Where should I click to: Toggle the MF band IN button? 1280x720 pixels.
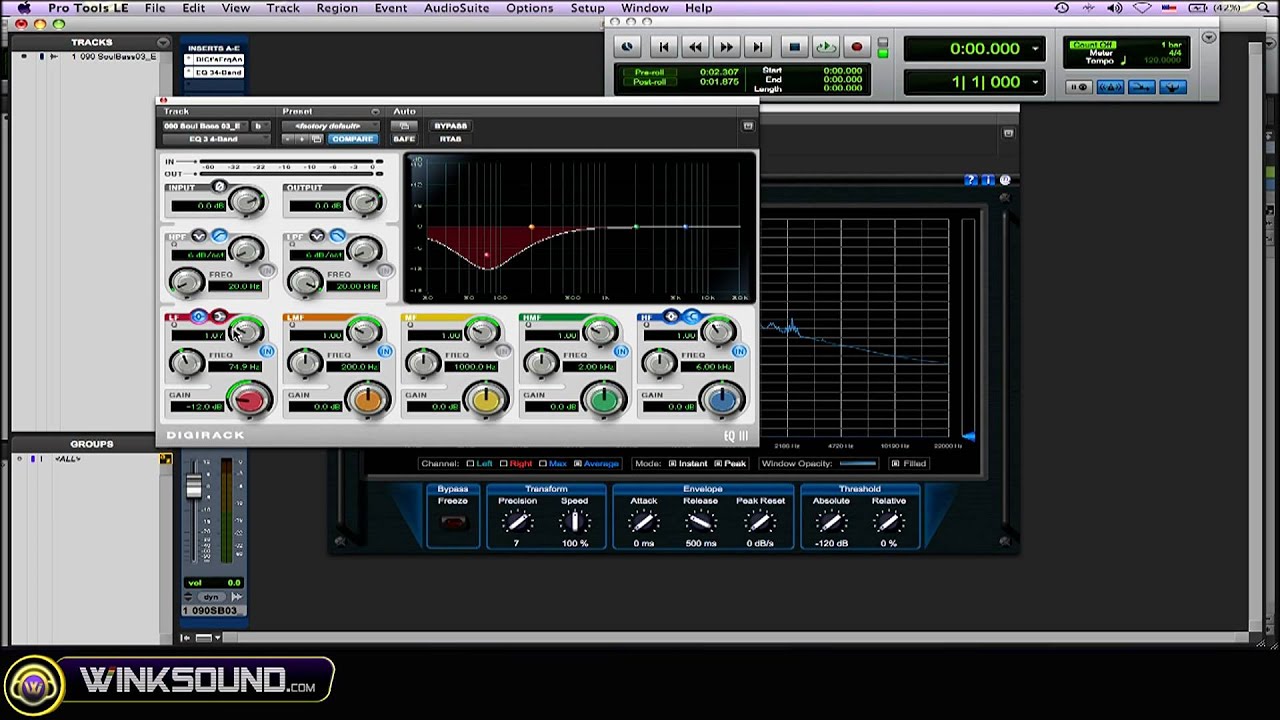tap(503, 352)
